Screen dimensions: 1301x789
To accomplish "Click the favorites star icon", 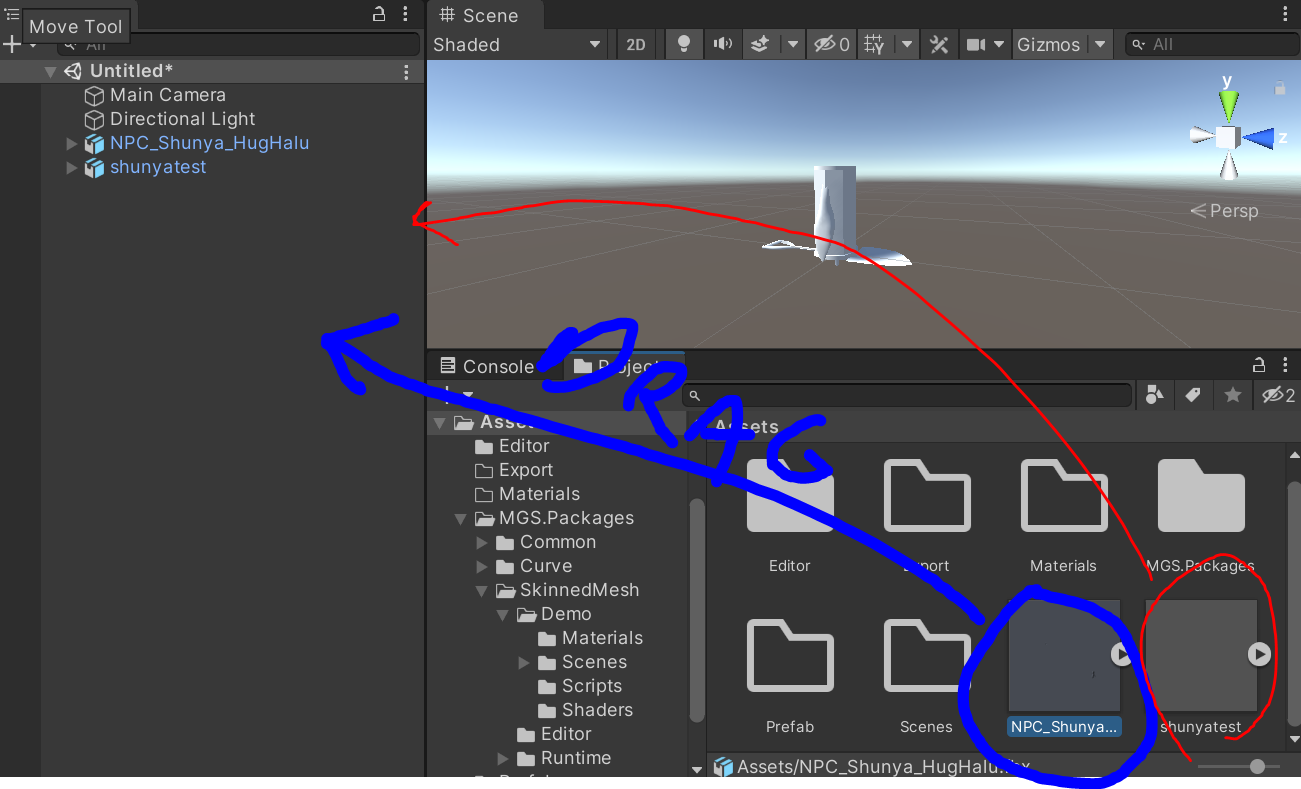I will (1233, 395).
